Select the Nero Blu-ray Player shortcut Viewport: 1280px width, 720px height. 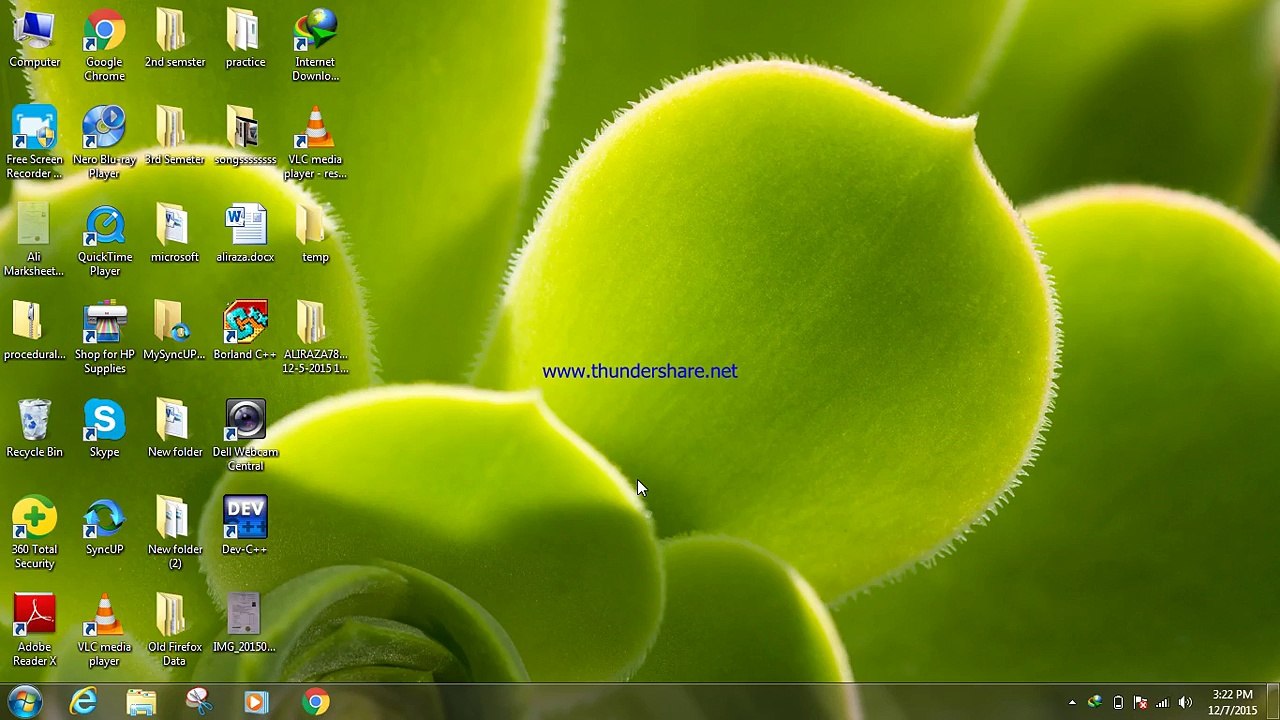click(x=104, y=143)
